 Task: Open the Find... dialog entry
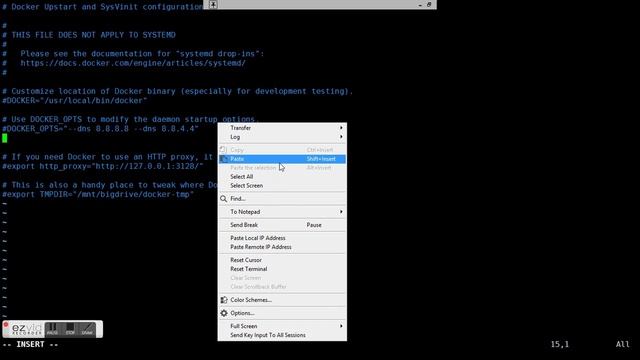282,199
